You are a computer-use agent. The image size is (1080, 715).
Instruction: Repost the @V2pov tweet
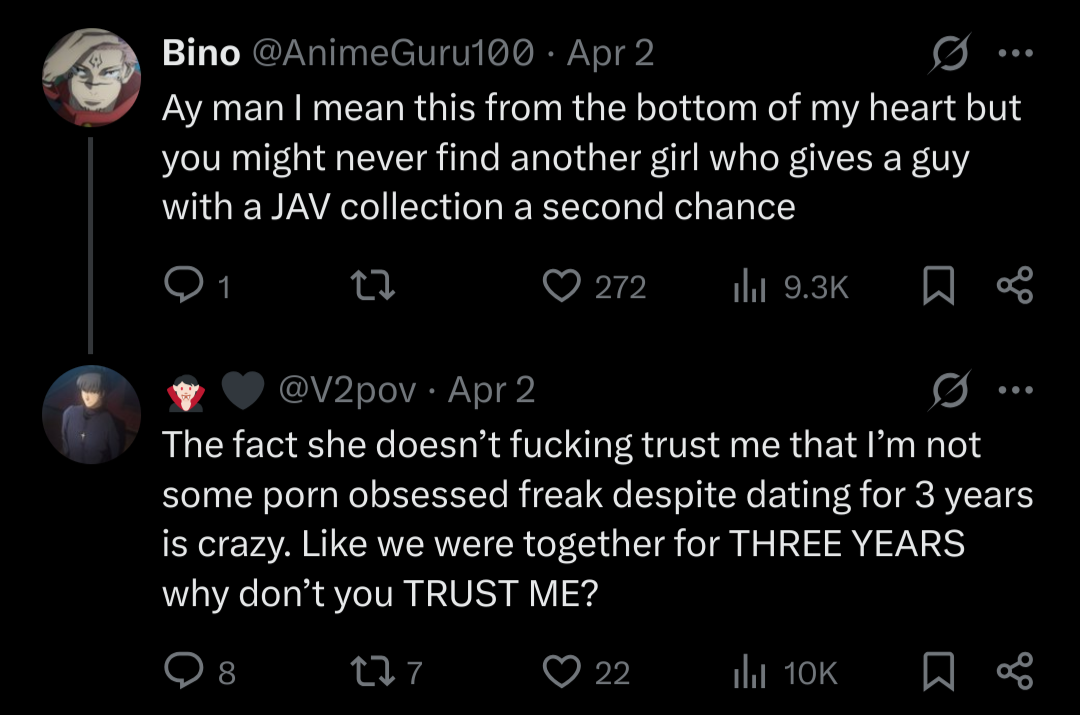point(378,671)
